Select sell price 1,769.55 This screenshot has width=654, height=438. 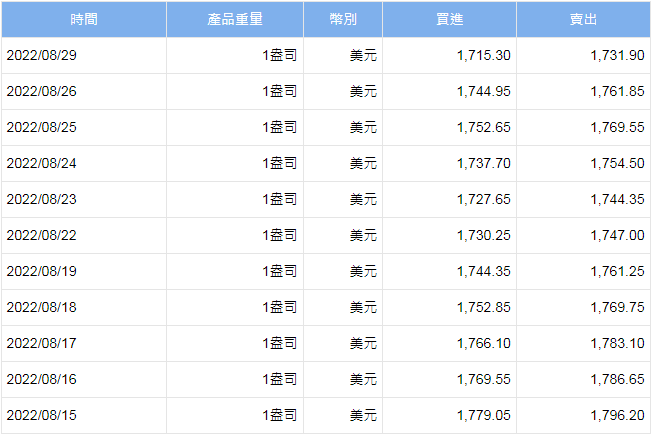617,127
